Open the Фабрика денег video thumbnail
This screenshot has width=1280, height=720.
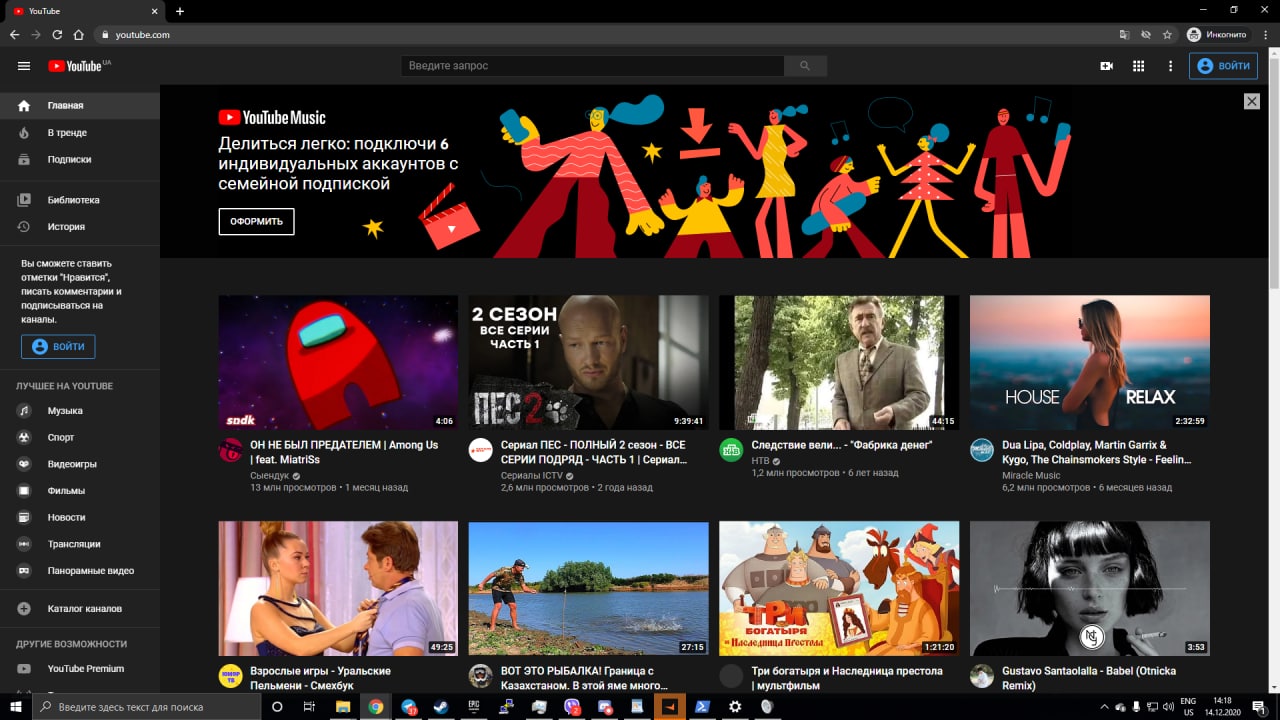pyautogui.click(x=839, y=362)
